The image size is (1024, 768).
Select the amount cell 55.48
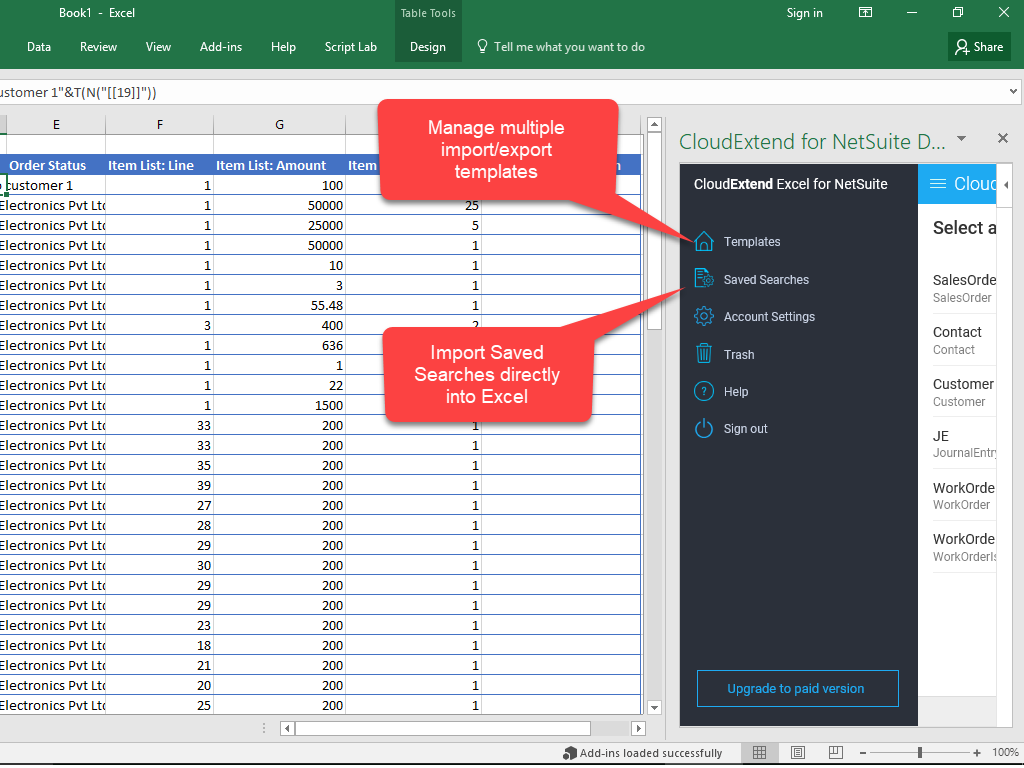pyautogui.click(x=280, y=306)
